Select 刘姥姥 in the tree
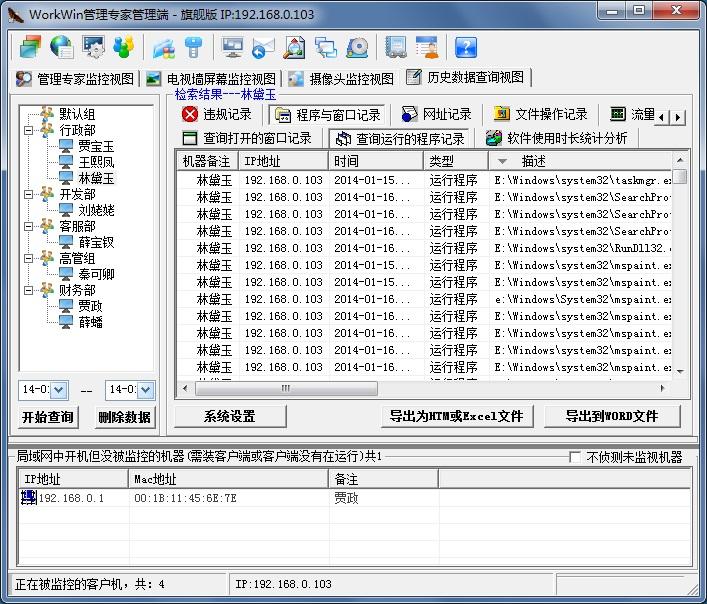The image size is (707, 604). [x=96, y=210]
